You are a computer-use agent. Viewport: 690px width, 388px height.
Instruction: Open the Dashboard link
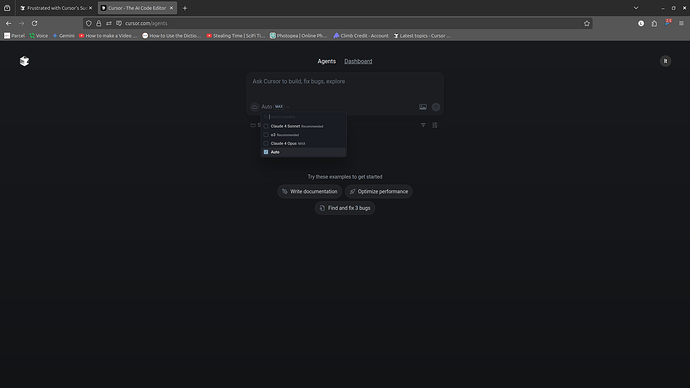click(358, 61)
